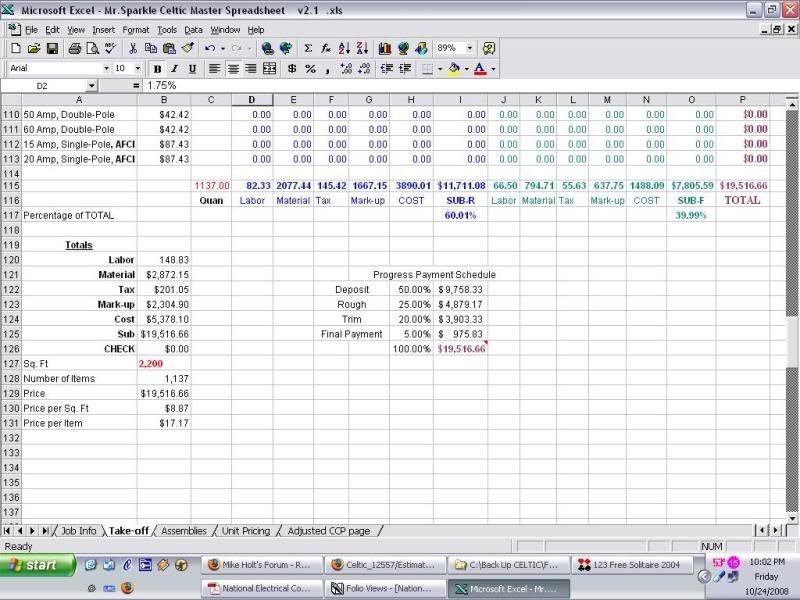Decrease indent toolbar icon
Screen dimensions: 800x600
(x=387, y=68)
